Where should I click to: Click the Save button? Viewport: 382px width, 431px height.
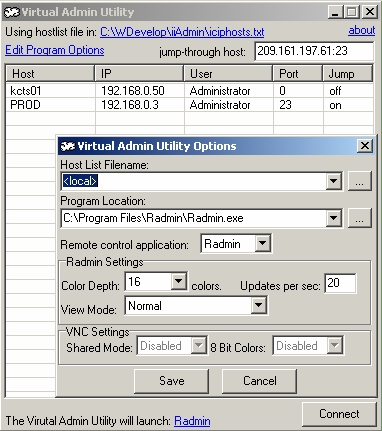[172, 381]
